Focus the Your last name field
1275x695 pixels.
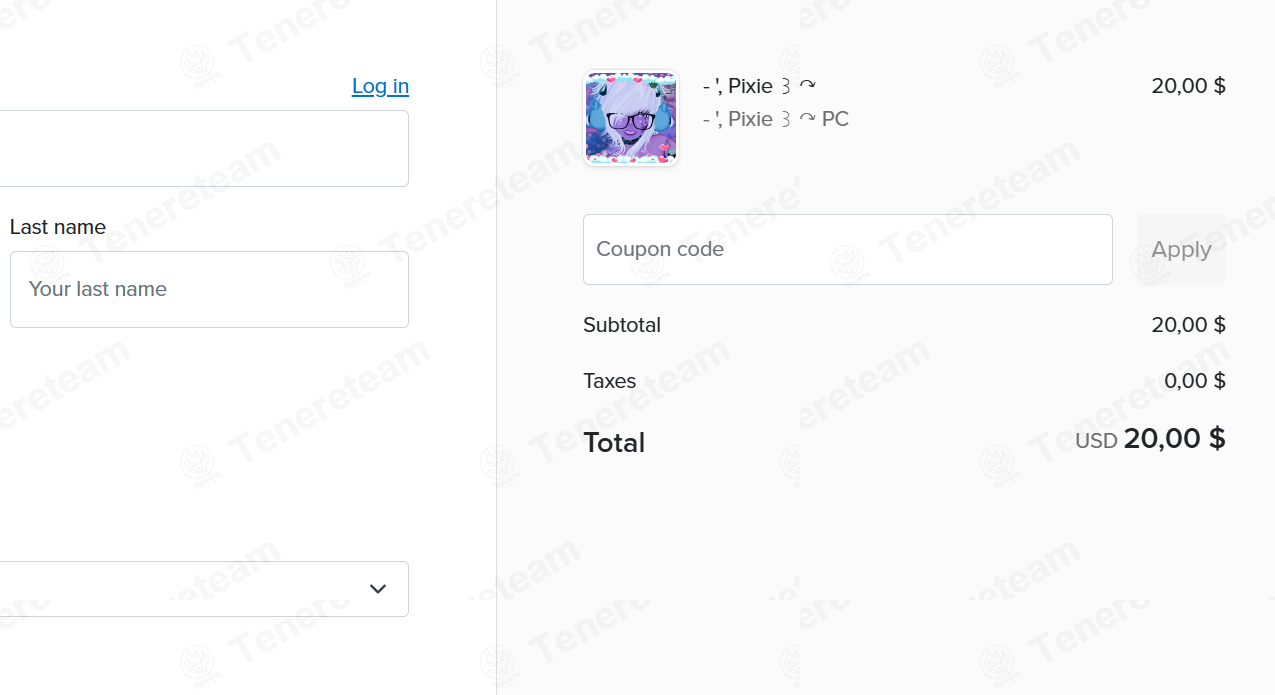point(209,289)
